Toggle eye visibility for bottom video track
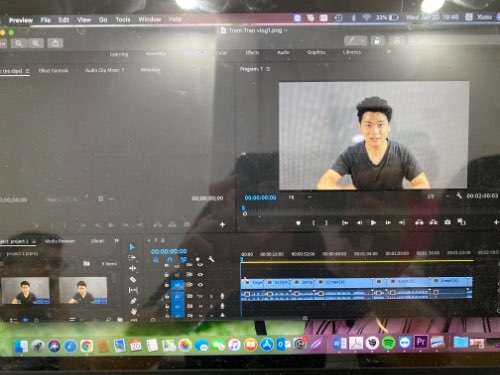Viewport: 500px width, 375px height. pyautogui.click(x=200, y=285)
